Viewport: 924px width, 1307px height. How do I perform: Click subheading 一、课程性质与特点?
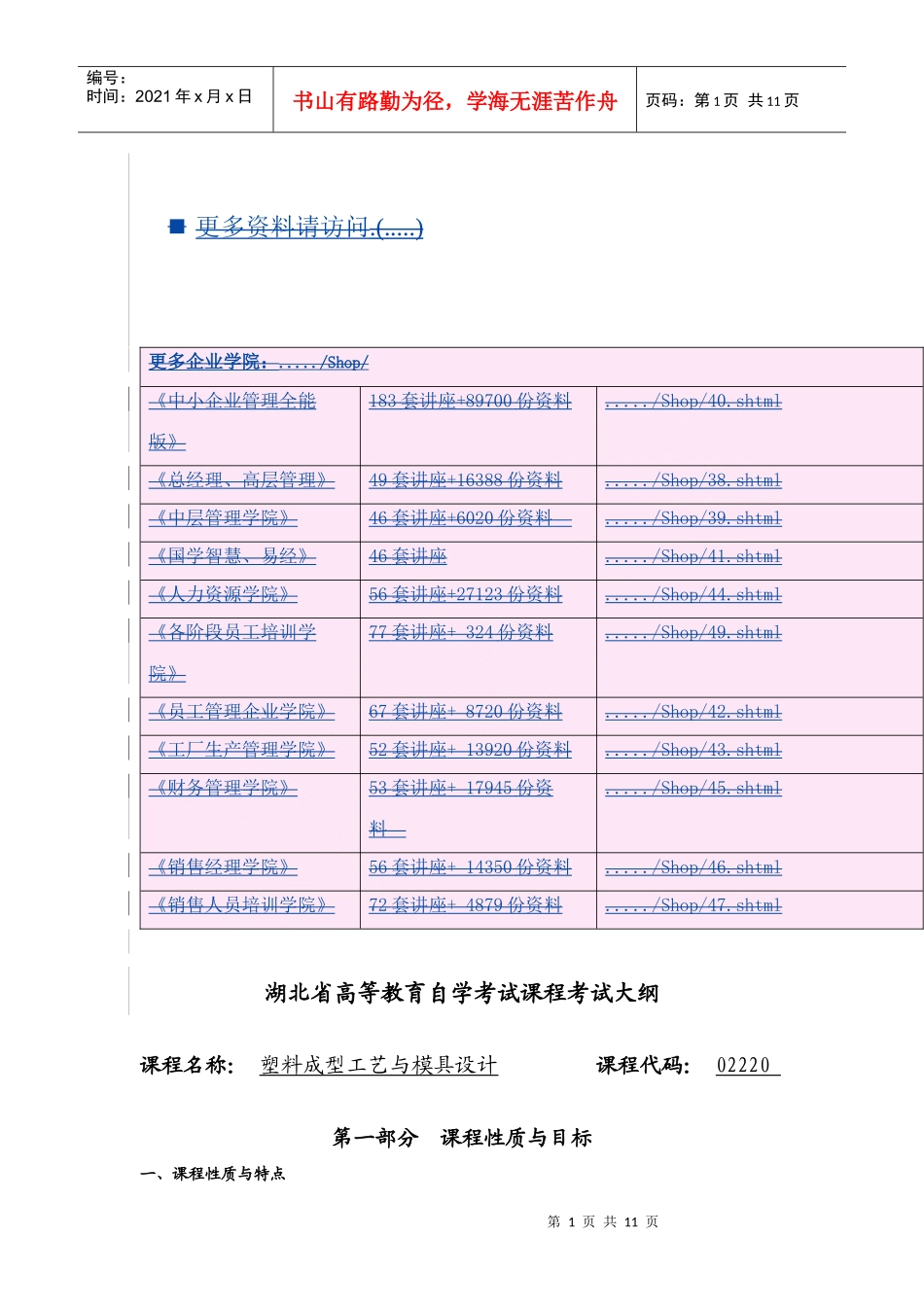[213, 1174]
